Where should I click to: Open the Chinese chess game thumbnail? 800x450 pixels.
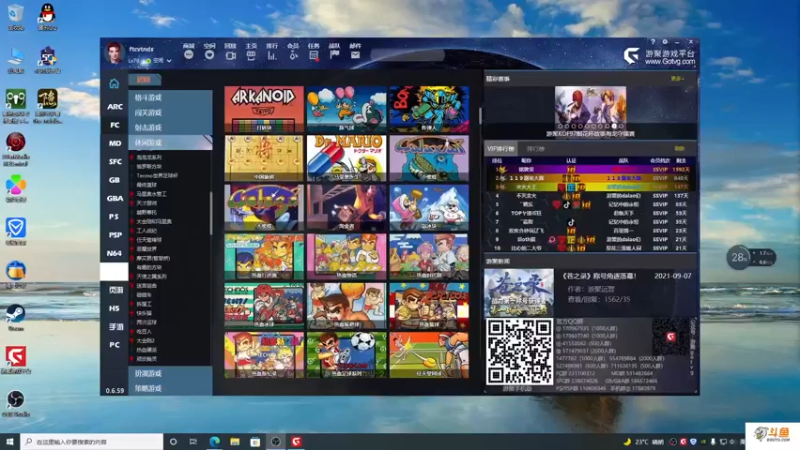point(264,158)
